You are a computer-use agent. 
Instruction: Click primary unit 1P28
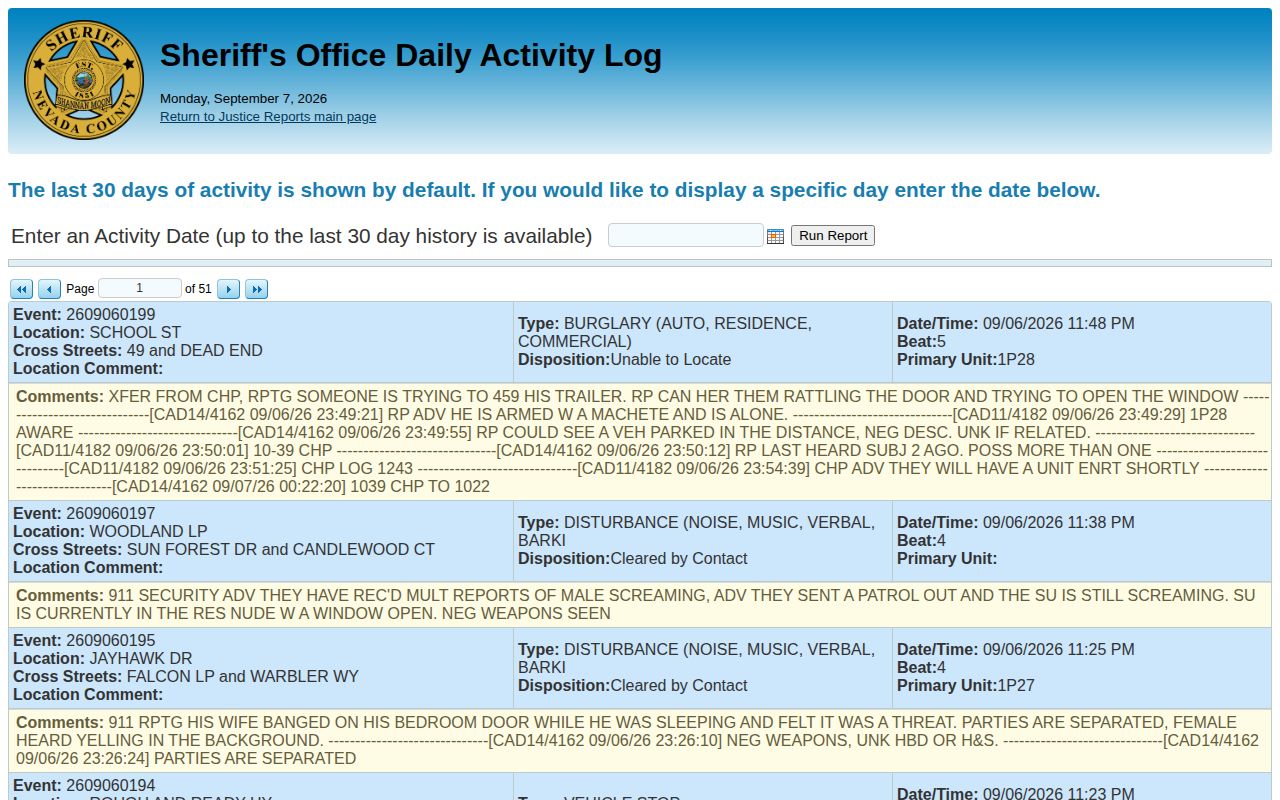1016,360
